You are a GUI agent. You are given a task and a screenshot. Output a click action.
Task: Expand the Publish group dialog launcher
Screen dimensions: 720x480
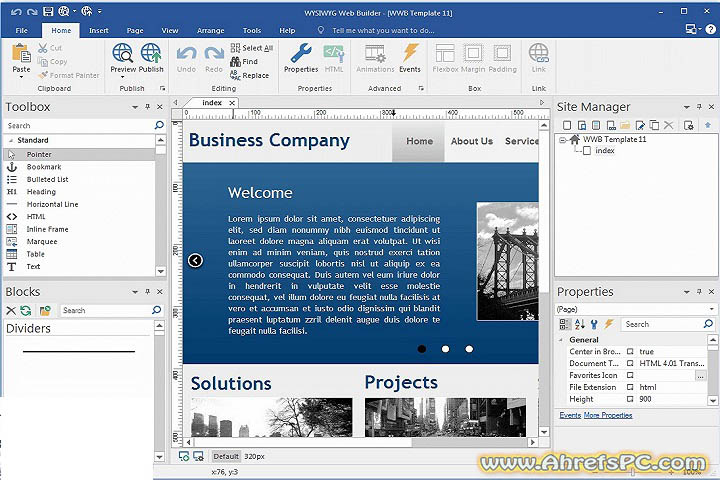(x=162, y=88)
